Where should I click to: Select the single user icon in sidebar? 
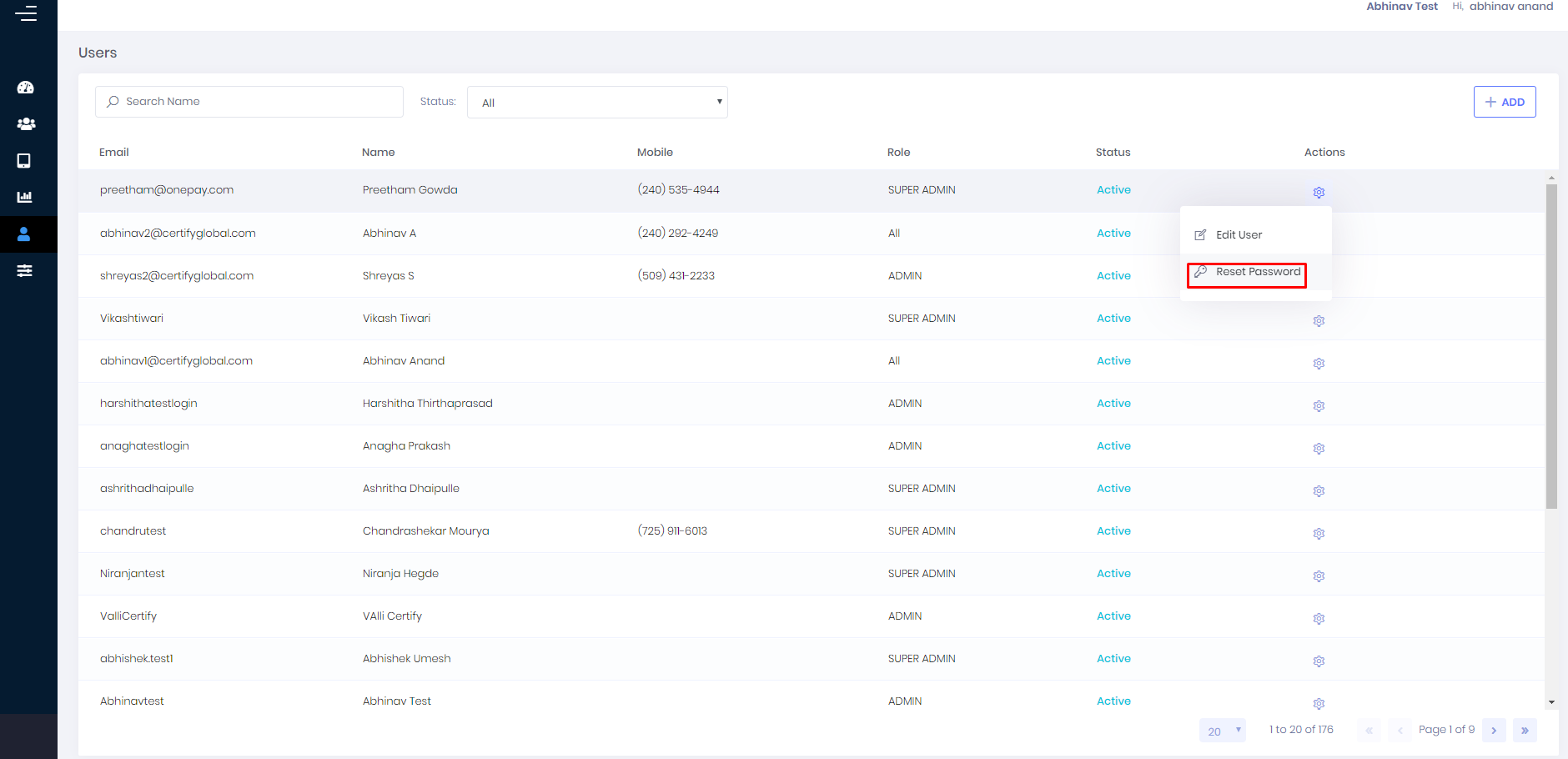(x=25, y=234)
